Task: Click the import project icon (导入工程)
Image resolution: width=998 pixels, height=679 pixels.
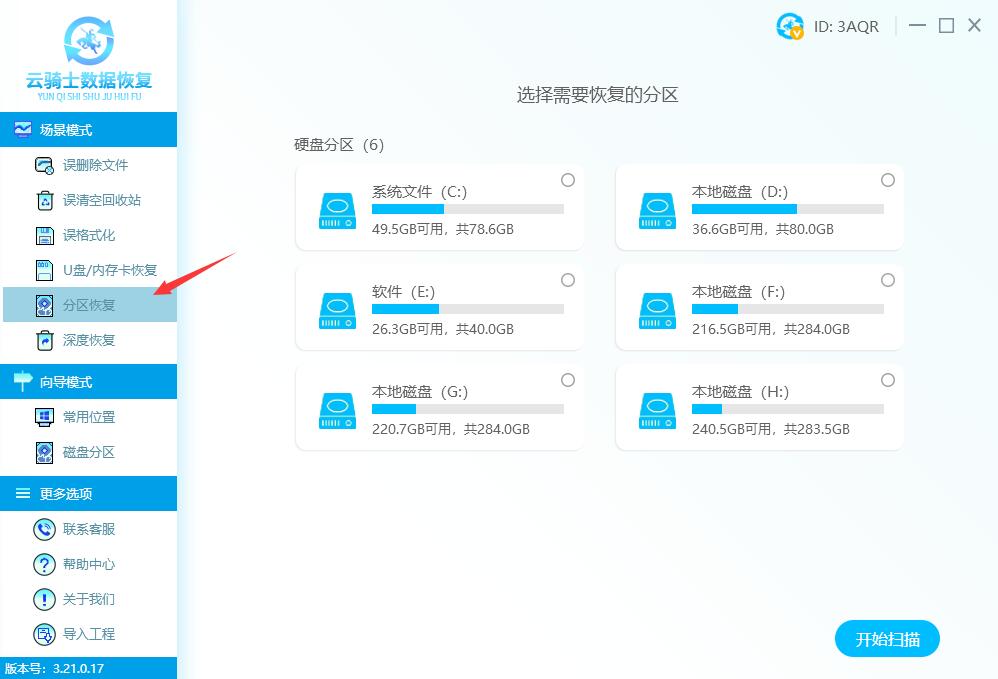Action: pyautogui.click(x=45, y=634)
